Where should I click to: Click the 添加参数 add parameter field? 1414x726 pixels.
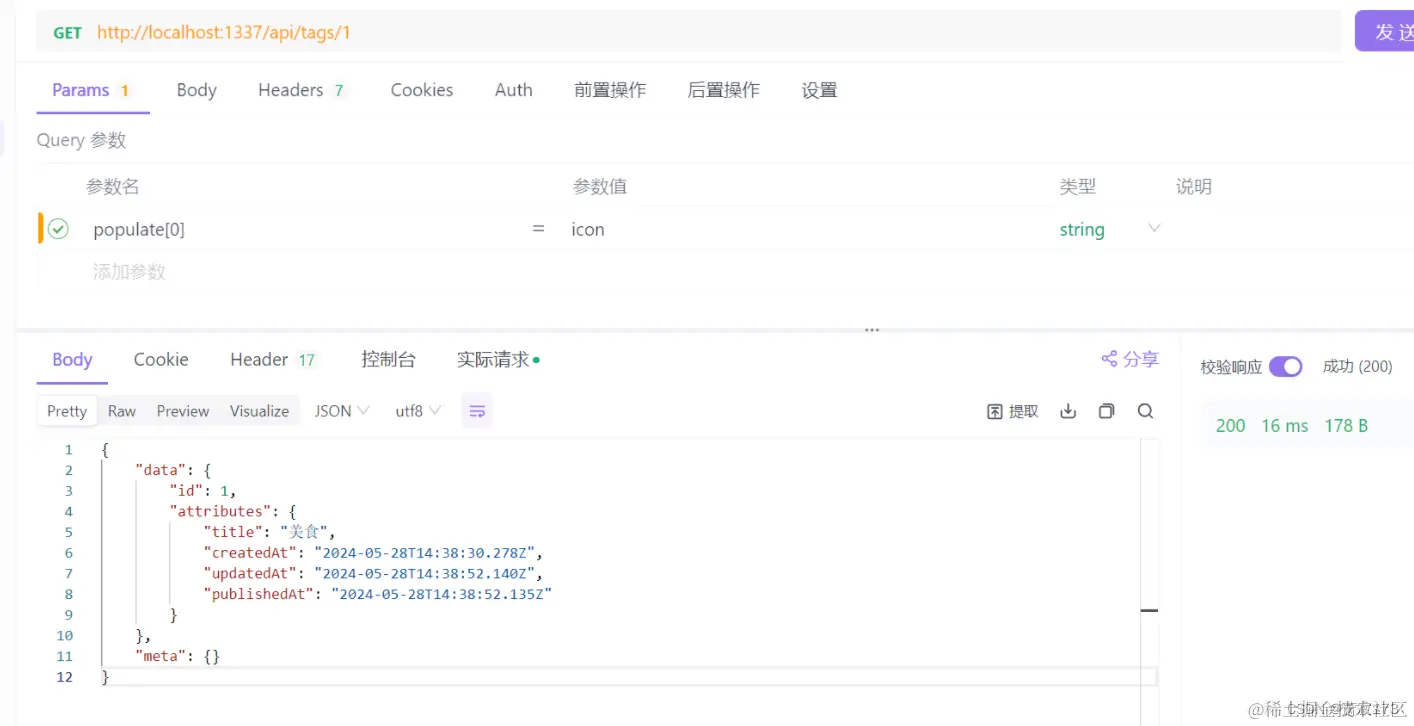point(129,272)
